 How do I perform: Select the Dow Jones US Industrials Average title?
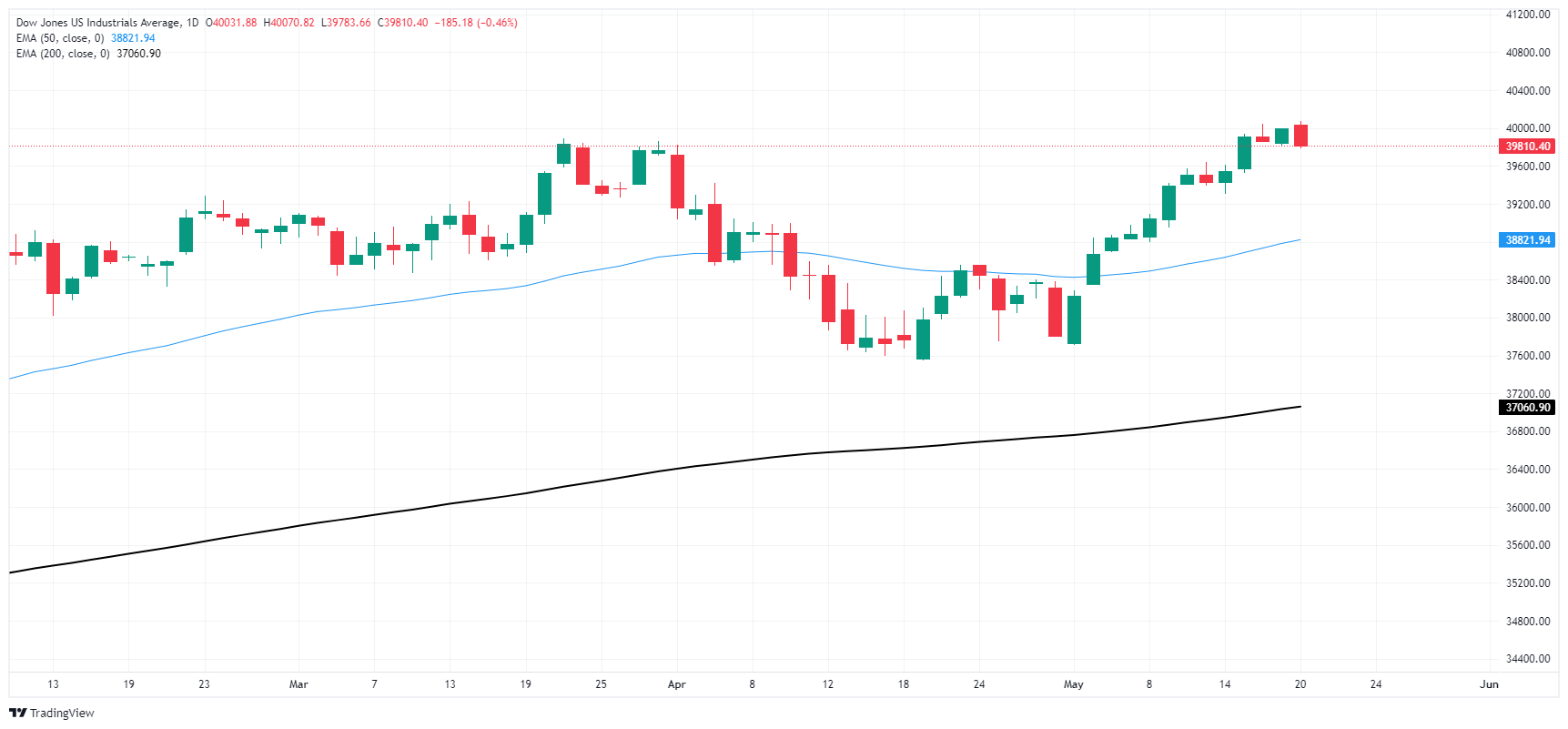click(x=97, y=23)
